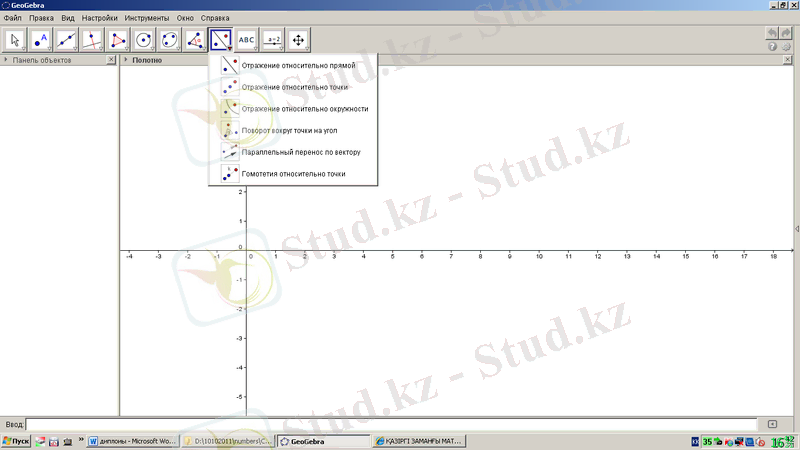Close the Панель объектов panel
Viewport: 800px width, 450px height.
tap(111, 60)
